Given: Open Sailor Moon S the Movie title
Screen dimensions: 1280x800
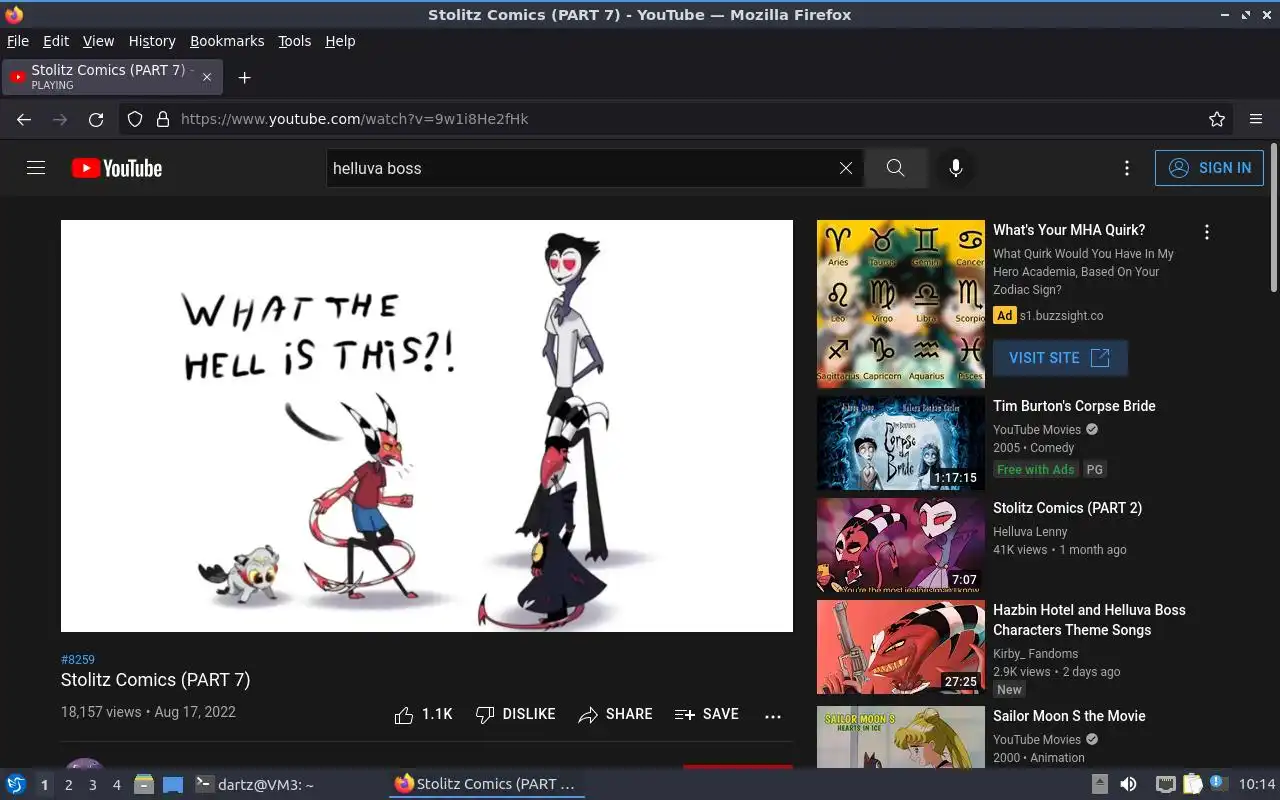Looking at the screenshot, I should pos(1069,716).
